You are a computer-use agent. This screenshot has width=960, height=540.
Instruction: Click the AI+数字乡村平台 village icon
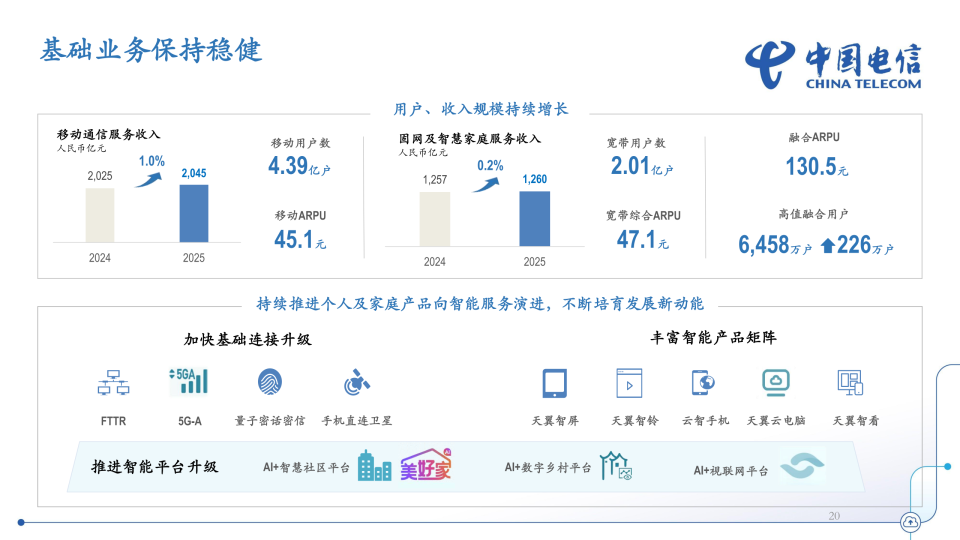(x=616, y=466)
